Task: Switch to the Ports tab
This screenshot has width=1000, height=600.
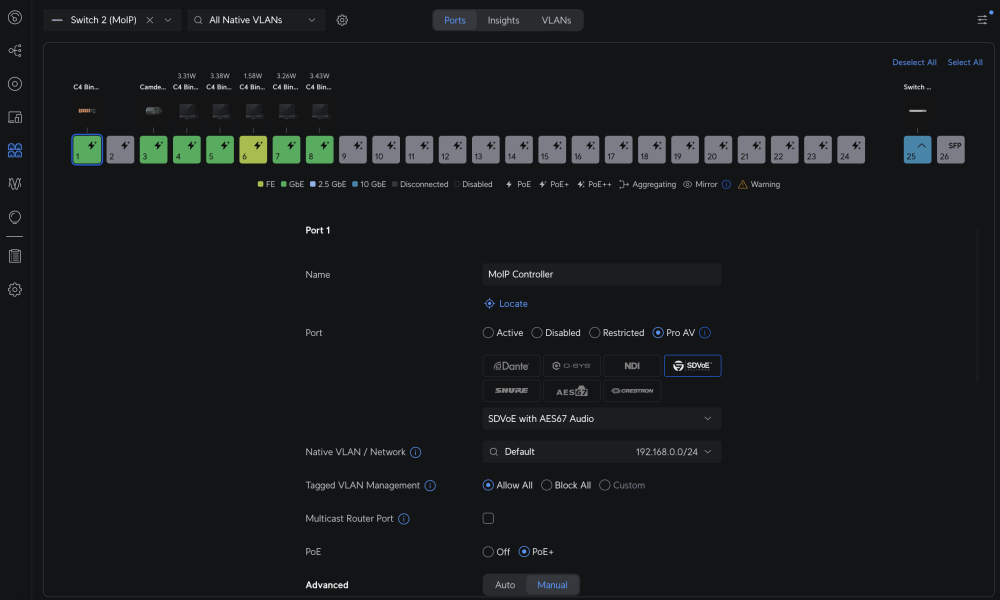Action: [x=455, y=20]
